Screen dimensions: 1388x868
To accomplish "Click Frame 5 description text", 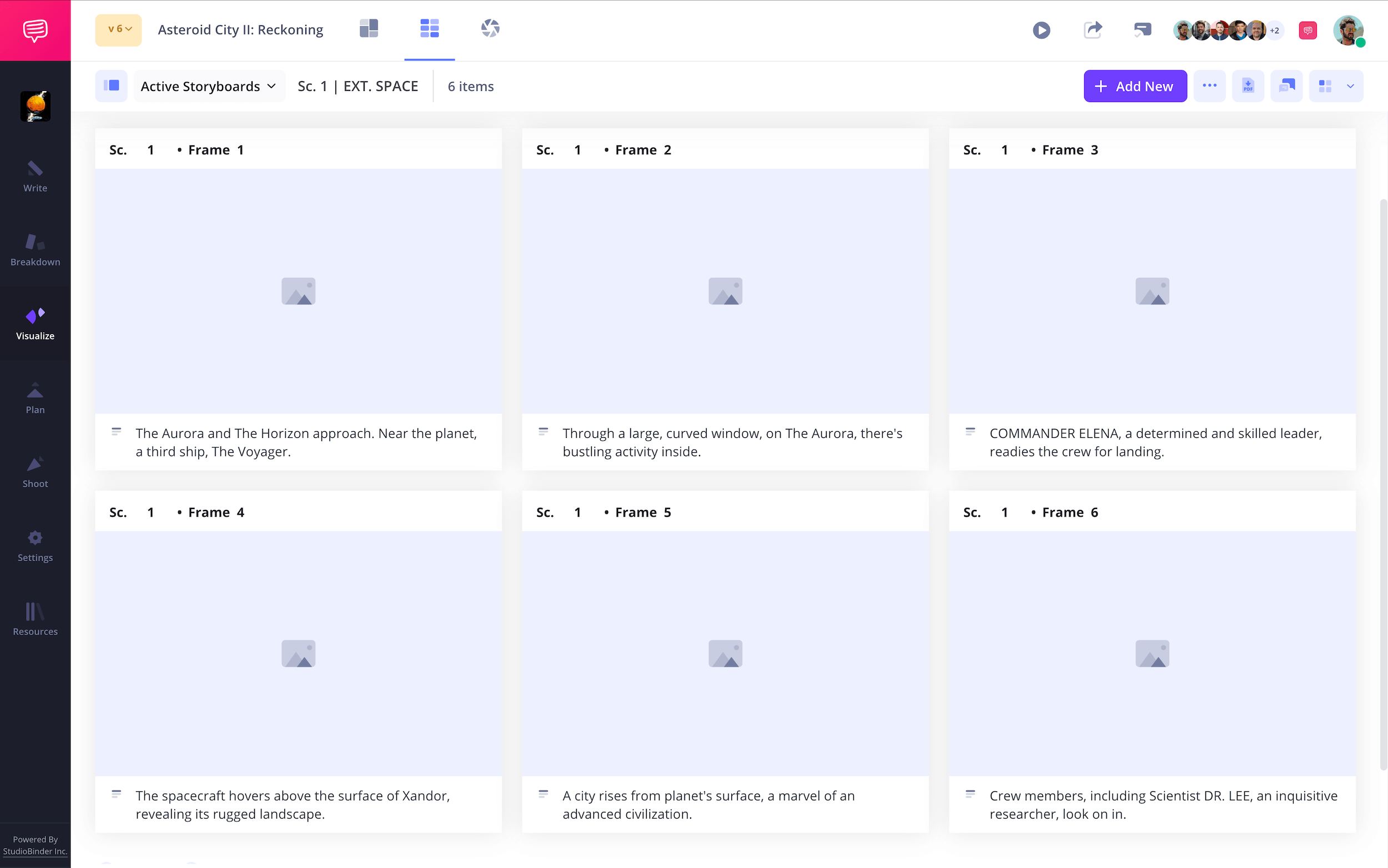I will click(708, 804).
